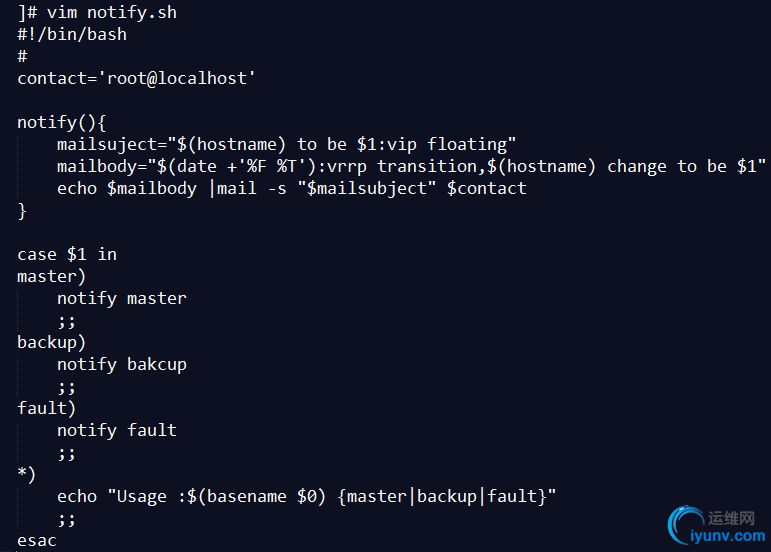
Task: Click the 'esac' closing keyword
Action: point(37,540)
